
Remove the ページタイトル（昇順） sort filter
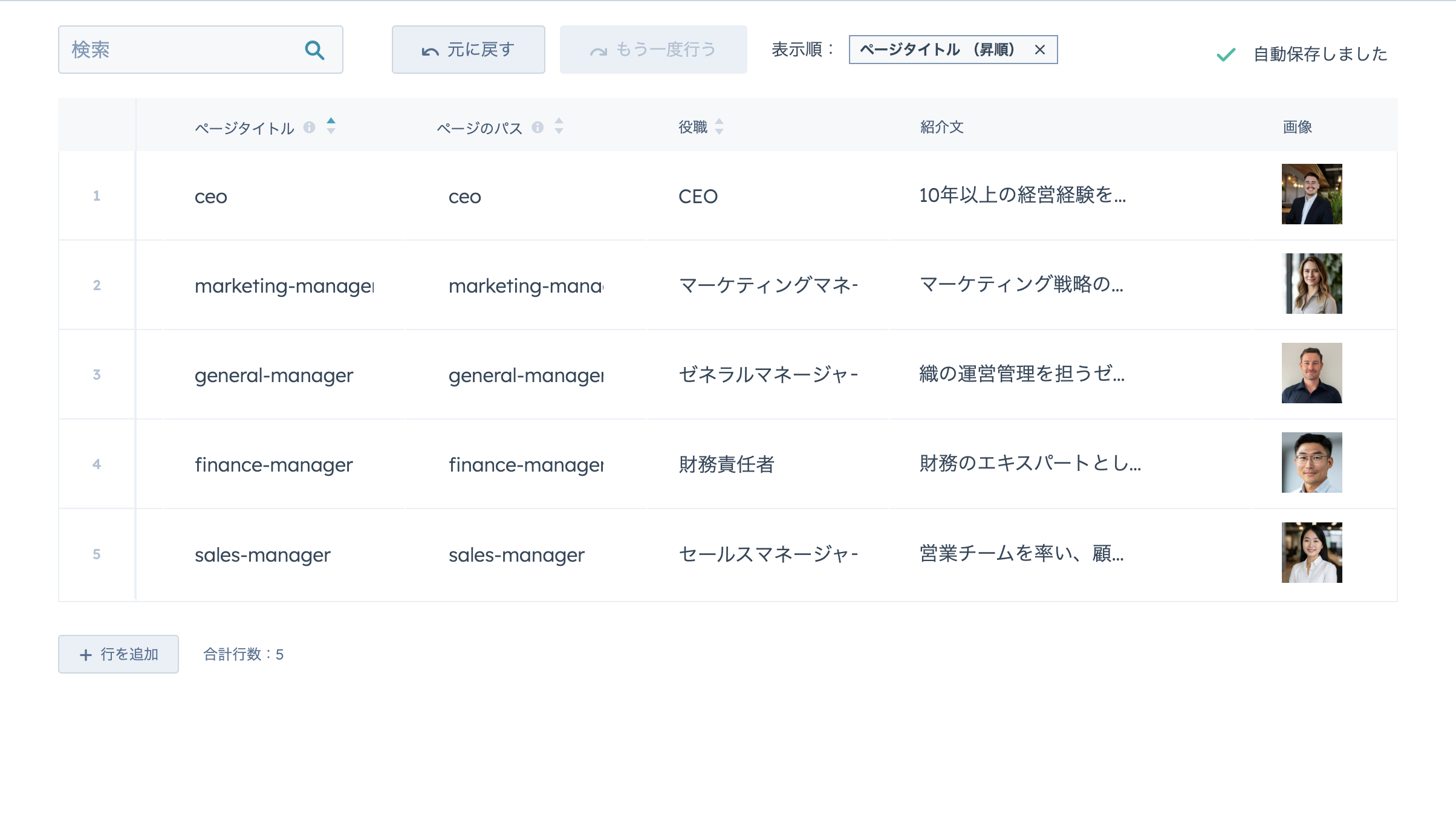(x=1039, y=50)
